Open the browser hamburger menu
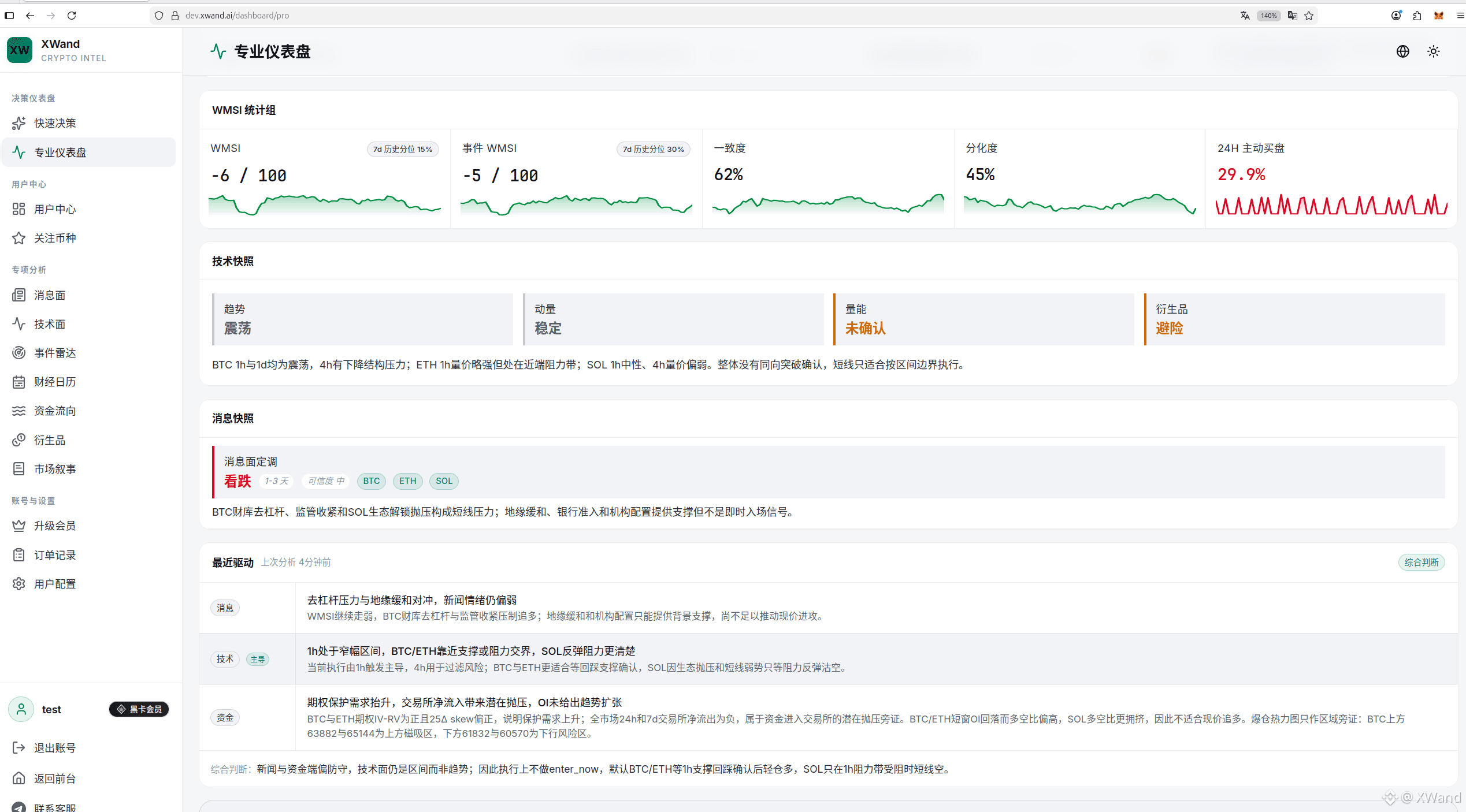 coord(1460,16)
